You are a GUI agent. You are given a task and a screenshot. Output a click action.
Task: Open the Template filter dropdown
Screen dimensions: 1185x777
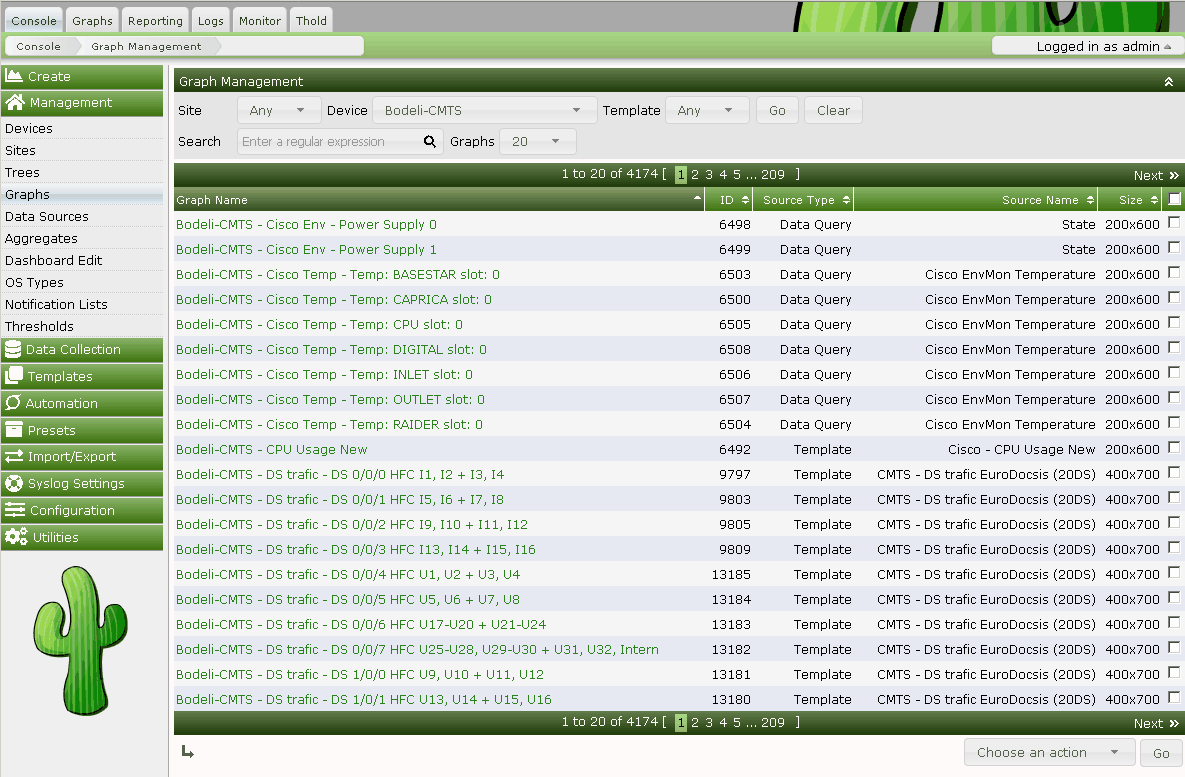click(707, 110)
